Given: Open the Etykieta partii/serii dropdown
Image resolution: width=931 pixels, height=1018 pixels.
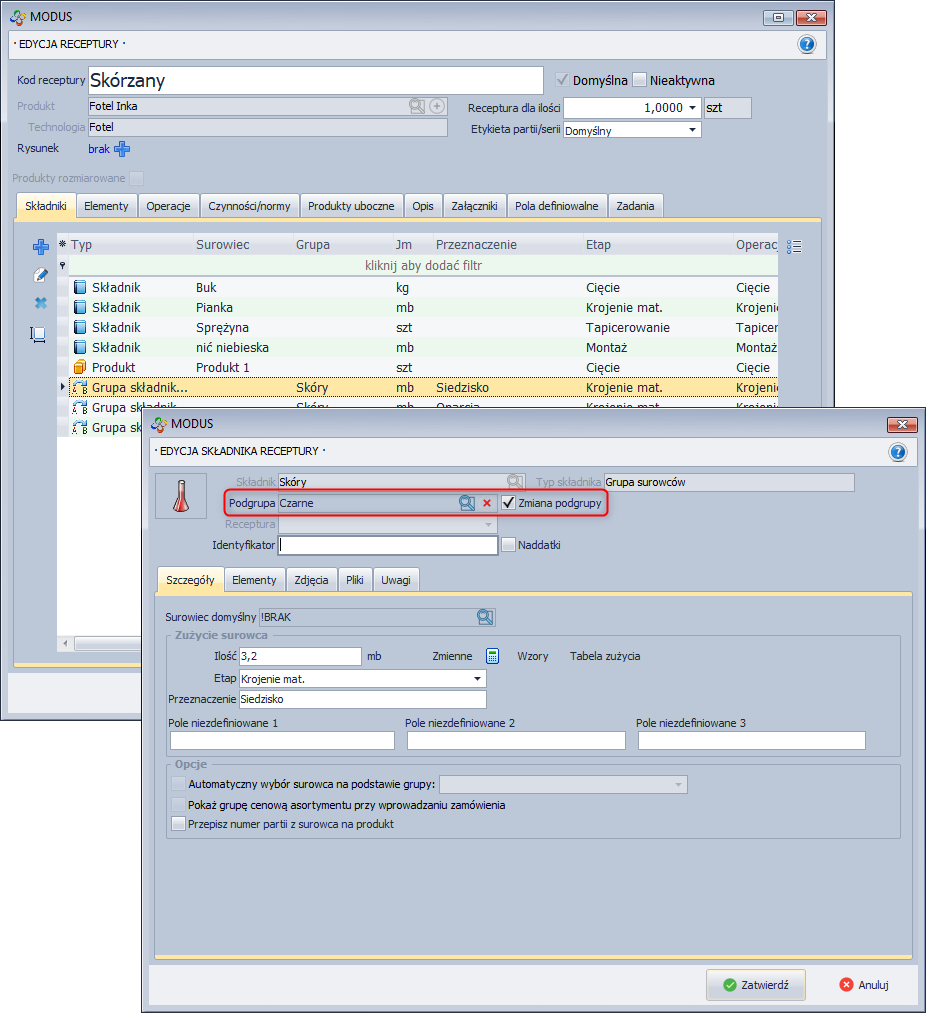Looking at the screenshot, I should click(x=692, y=130).
